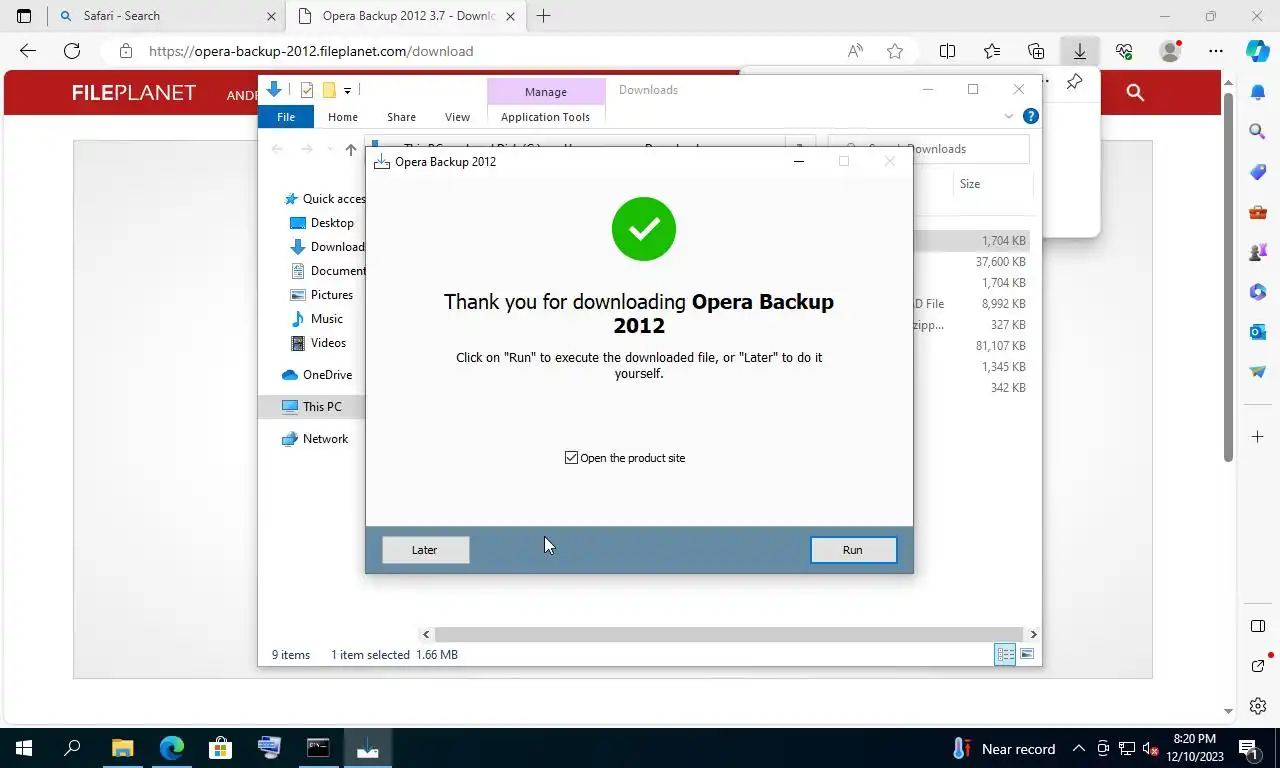
Task: Open Windows Start menu
Action: 24,748
